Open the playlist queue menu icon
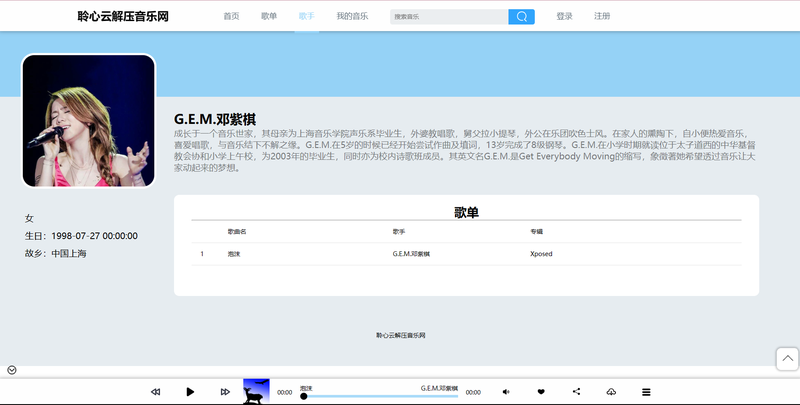800x405 pixels. tap(646, 392)
